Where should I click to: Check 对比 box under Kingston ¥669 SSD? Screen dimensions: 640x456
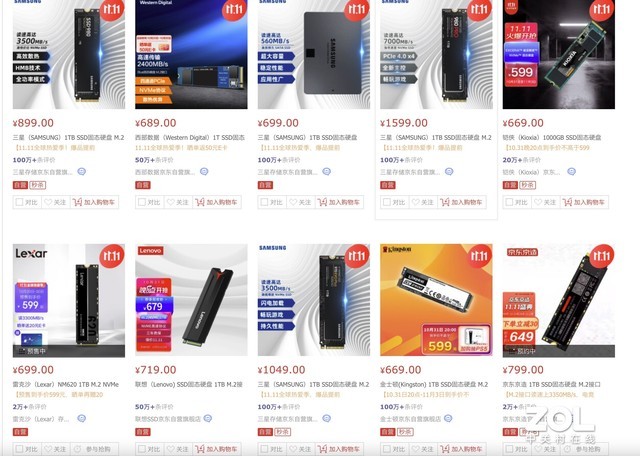[387, 449]
